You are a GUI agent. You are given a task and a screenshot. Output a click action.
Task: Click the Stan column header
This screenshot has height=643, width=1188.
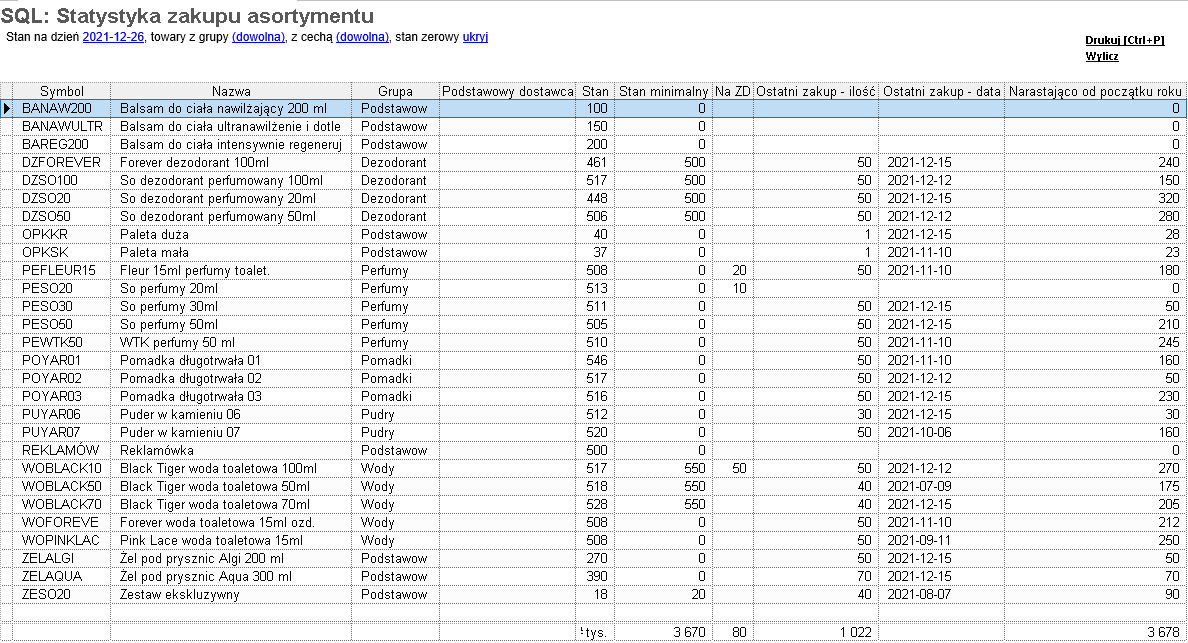click(x=596, y=91)
